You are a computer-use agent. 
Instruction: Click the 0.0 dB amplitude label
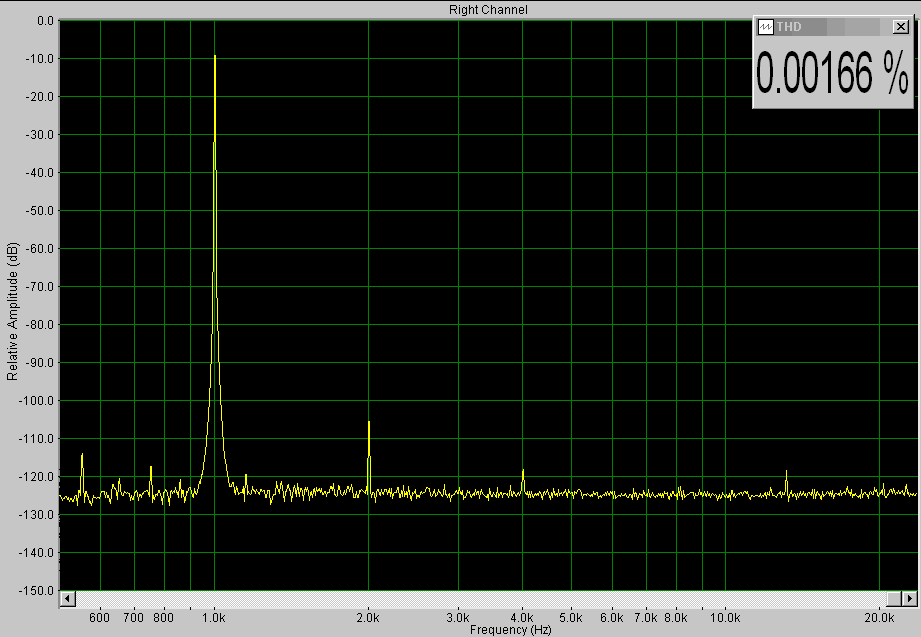coord(45,21)
